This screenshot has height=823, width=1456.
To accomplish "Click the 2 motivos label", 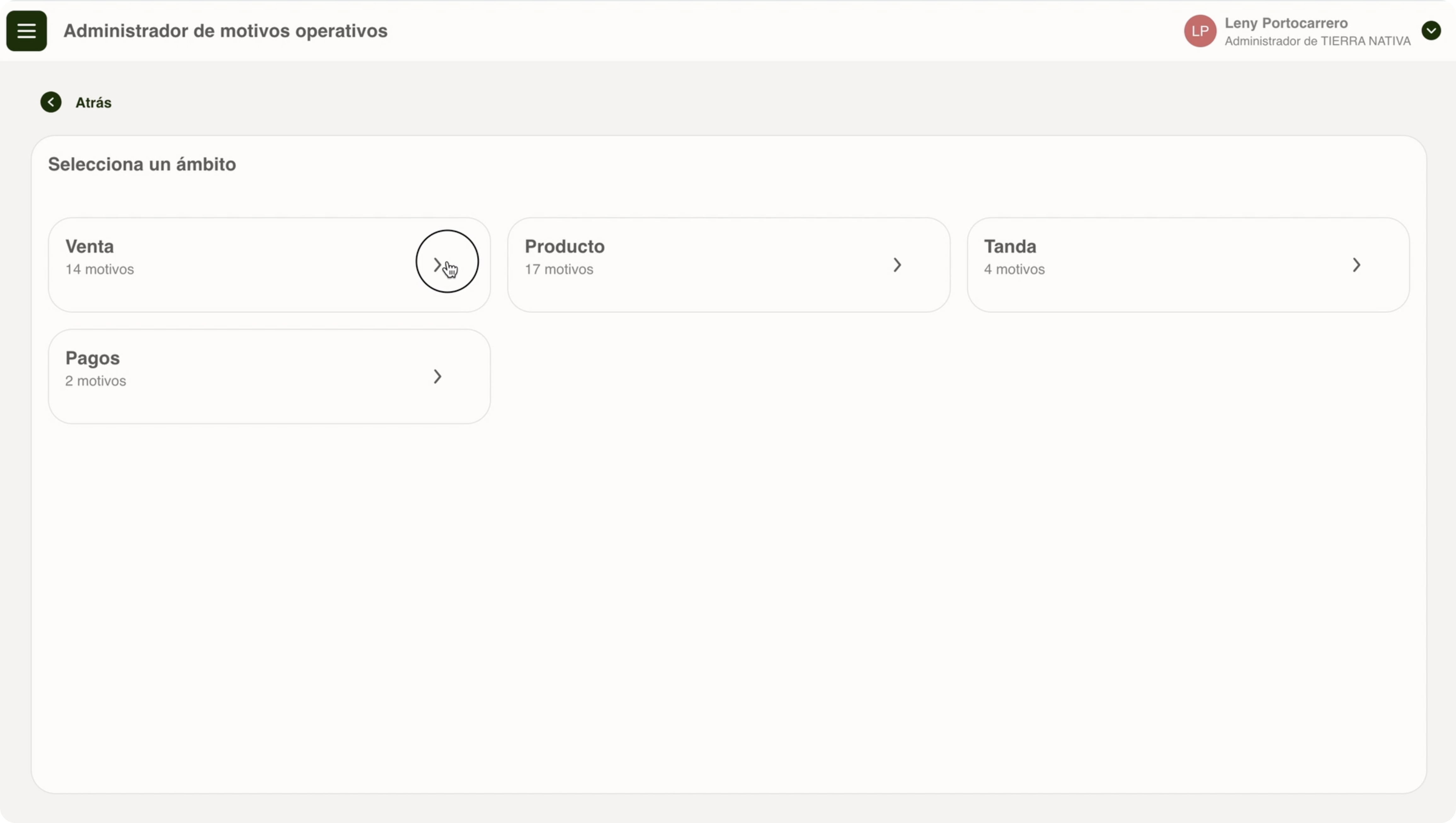I will pyautogui.click(x=95, y=381).
